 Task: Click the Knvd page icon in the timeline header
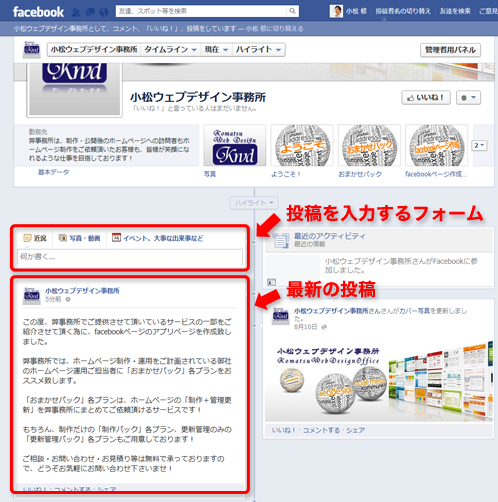click(32, 49)
